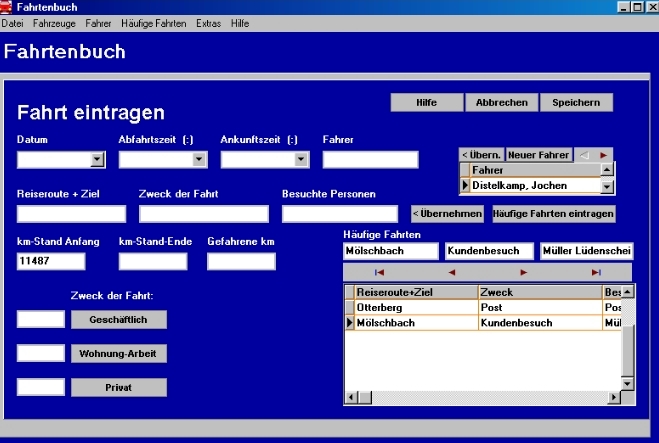This screenshot has height=443, width=659.
Task: Go to next frequent trip record
Action: pyautogui.click(x=524, y=272)
